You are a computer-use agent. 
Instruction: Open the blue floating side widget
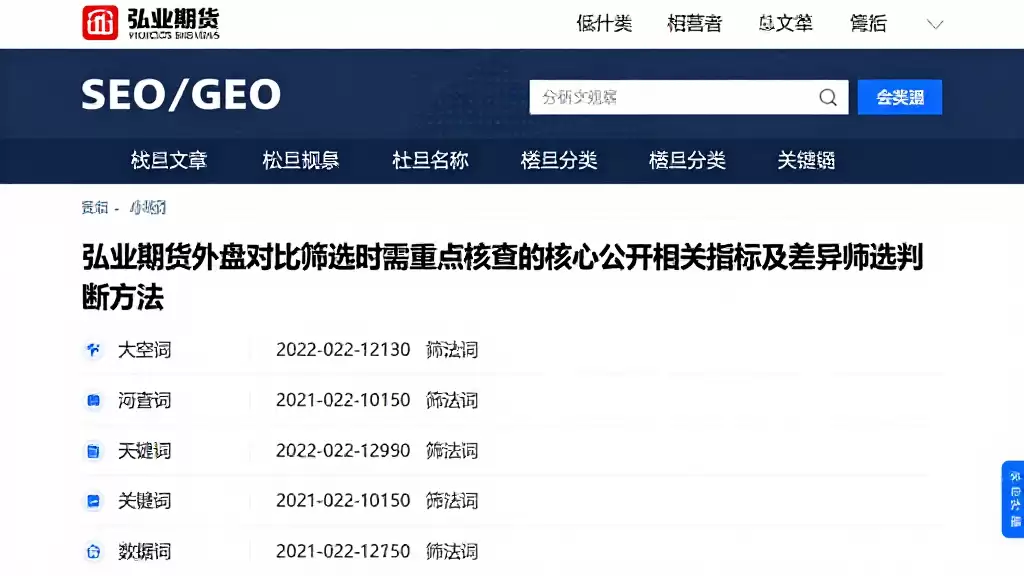[1014, 500]
